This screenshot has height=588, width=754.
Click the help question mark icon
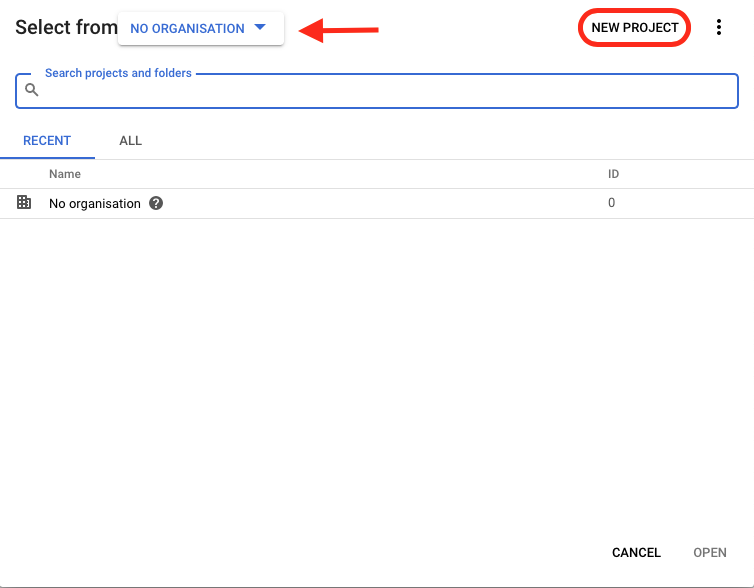tap(156, 203)
